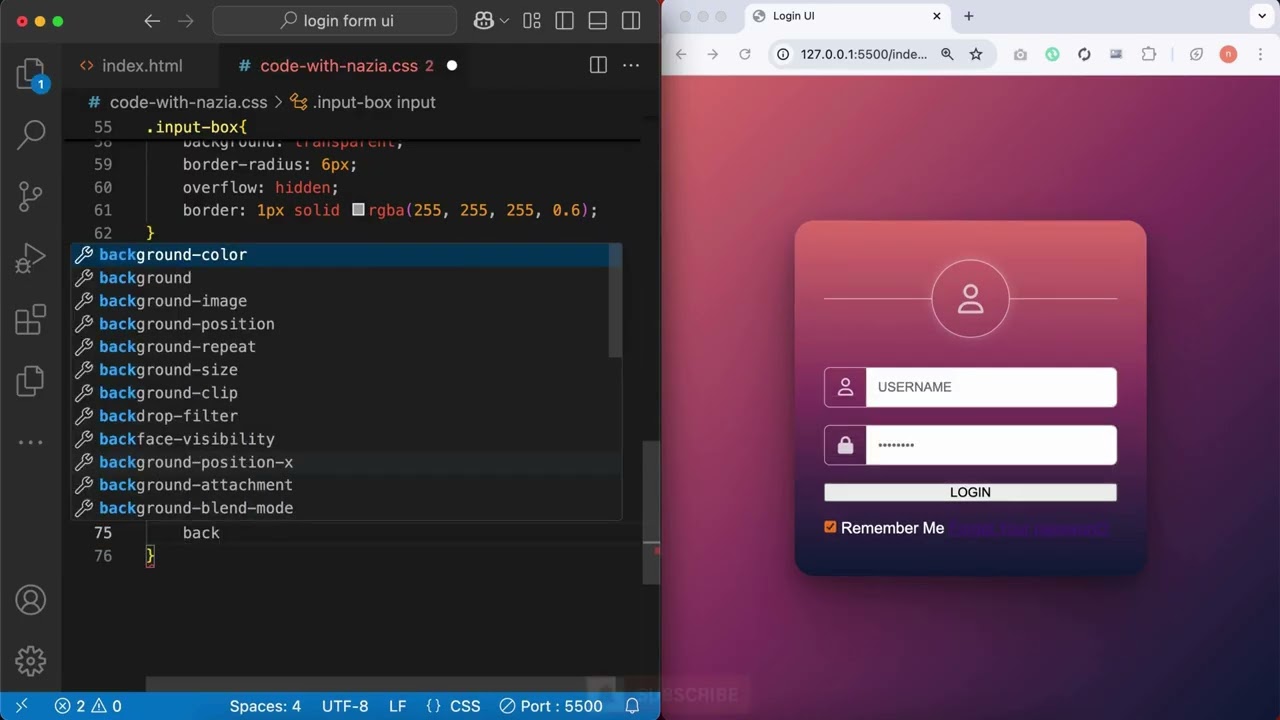
Task: Change the LF end of line sequence
Action: pos(397,706)
